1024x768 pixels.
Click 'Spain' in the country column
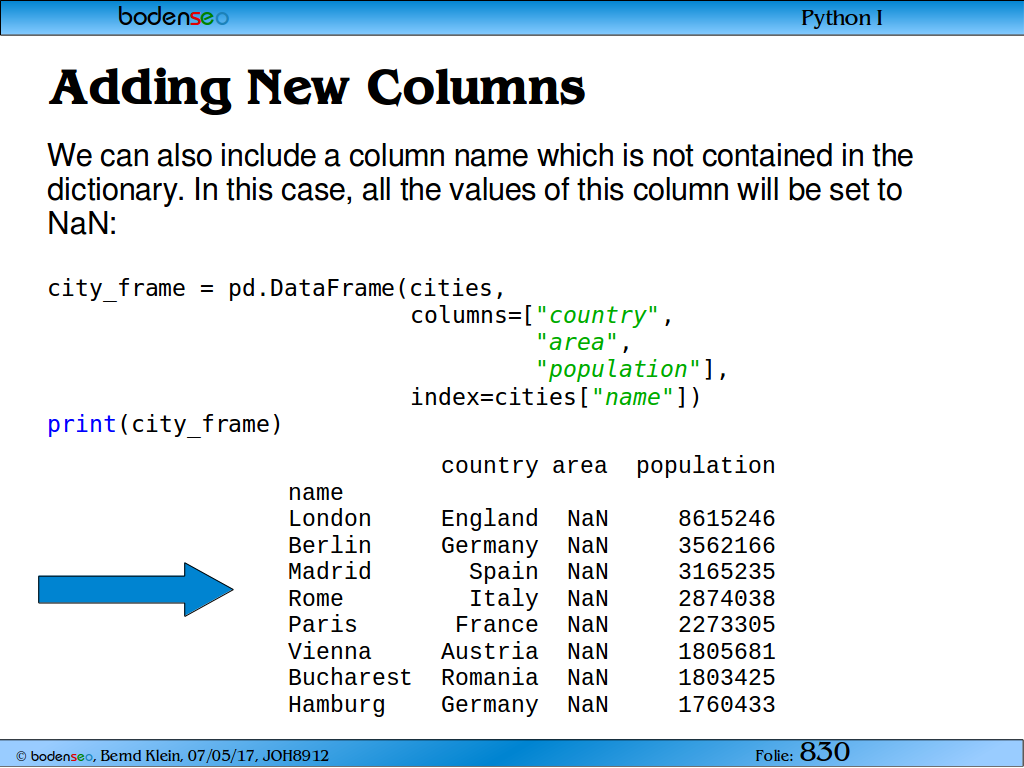[504, 571]
